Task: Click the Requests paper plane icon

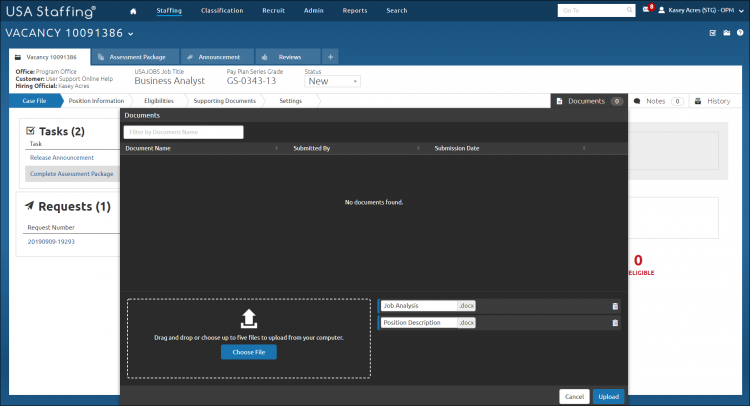Action: tap(30, 206)
